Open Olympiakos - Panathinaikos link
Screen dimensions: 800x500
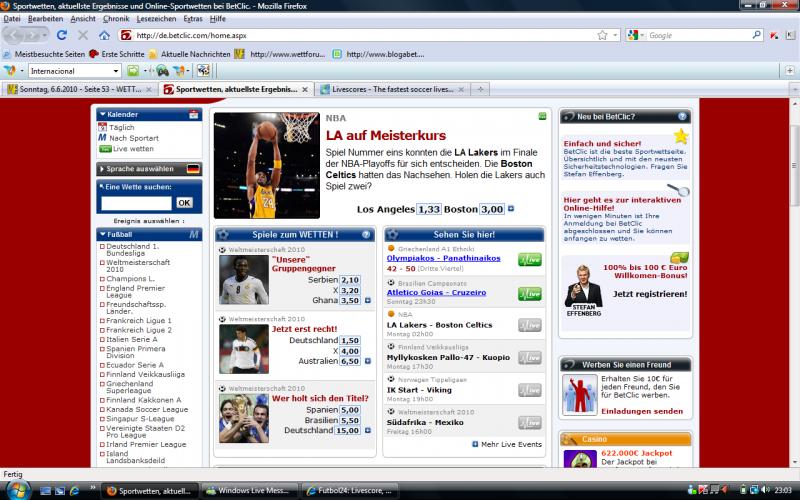pyautogui.click(x=443, y=258)
